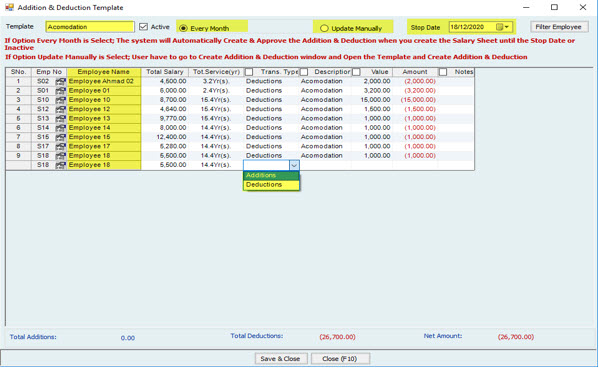
Task: Click Emp No cell S02
Action: [x=43, y=81]
